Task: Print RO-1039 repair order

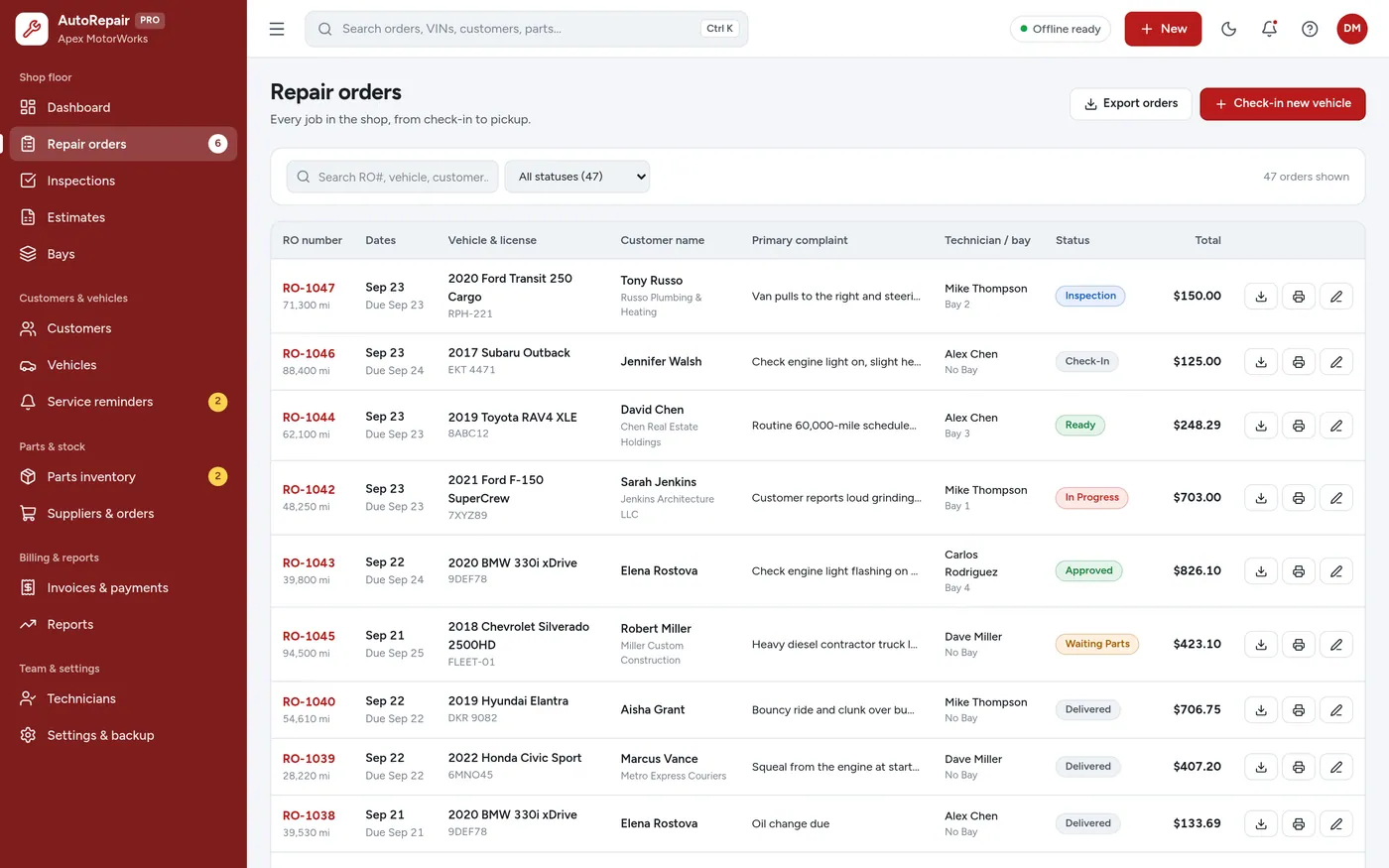Action: pos(1298,766)
